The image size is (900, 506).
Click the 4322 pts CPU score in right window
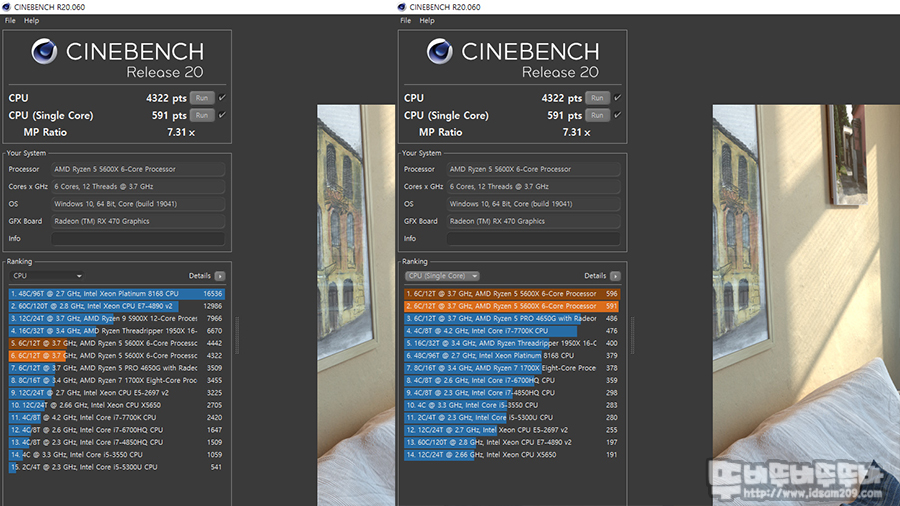[x=561, y=98]
